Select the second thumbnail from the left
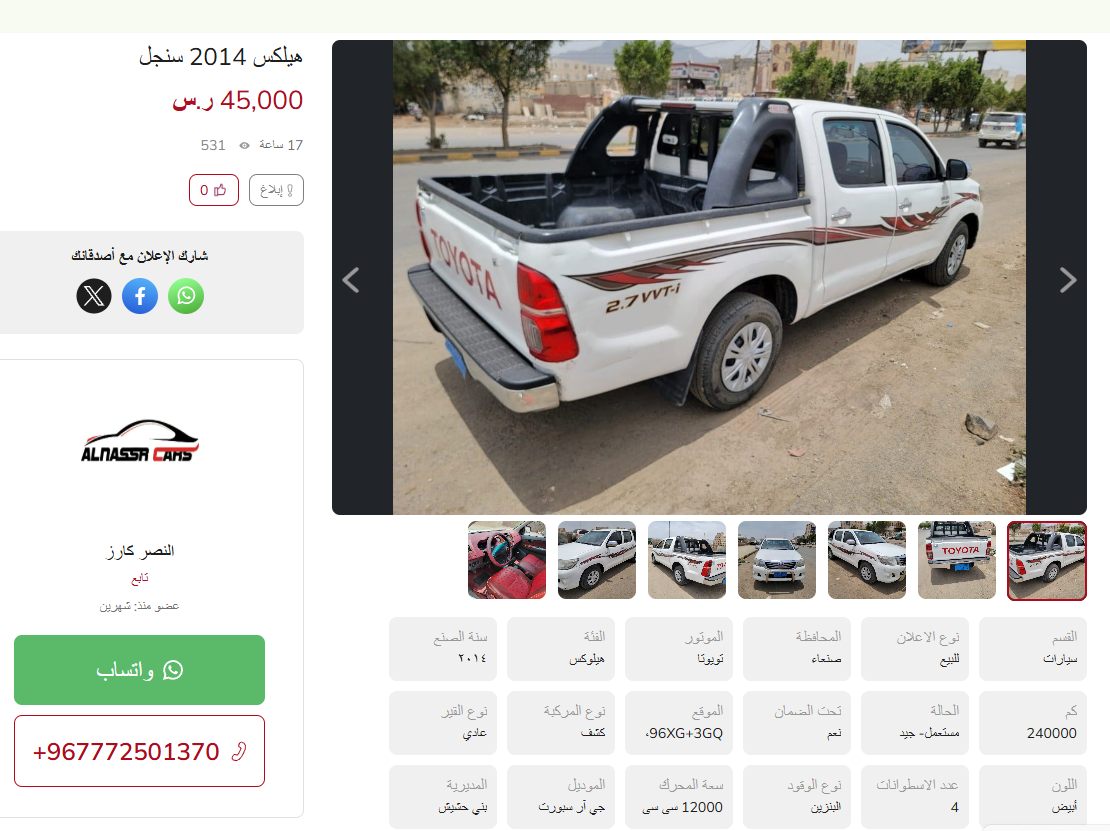The height and width of the screenshot is (831, 1110). coord(597,560)
